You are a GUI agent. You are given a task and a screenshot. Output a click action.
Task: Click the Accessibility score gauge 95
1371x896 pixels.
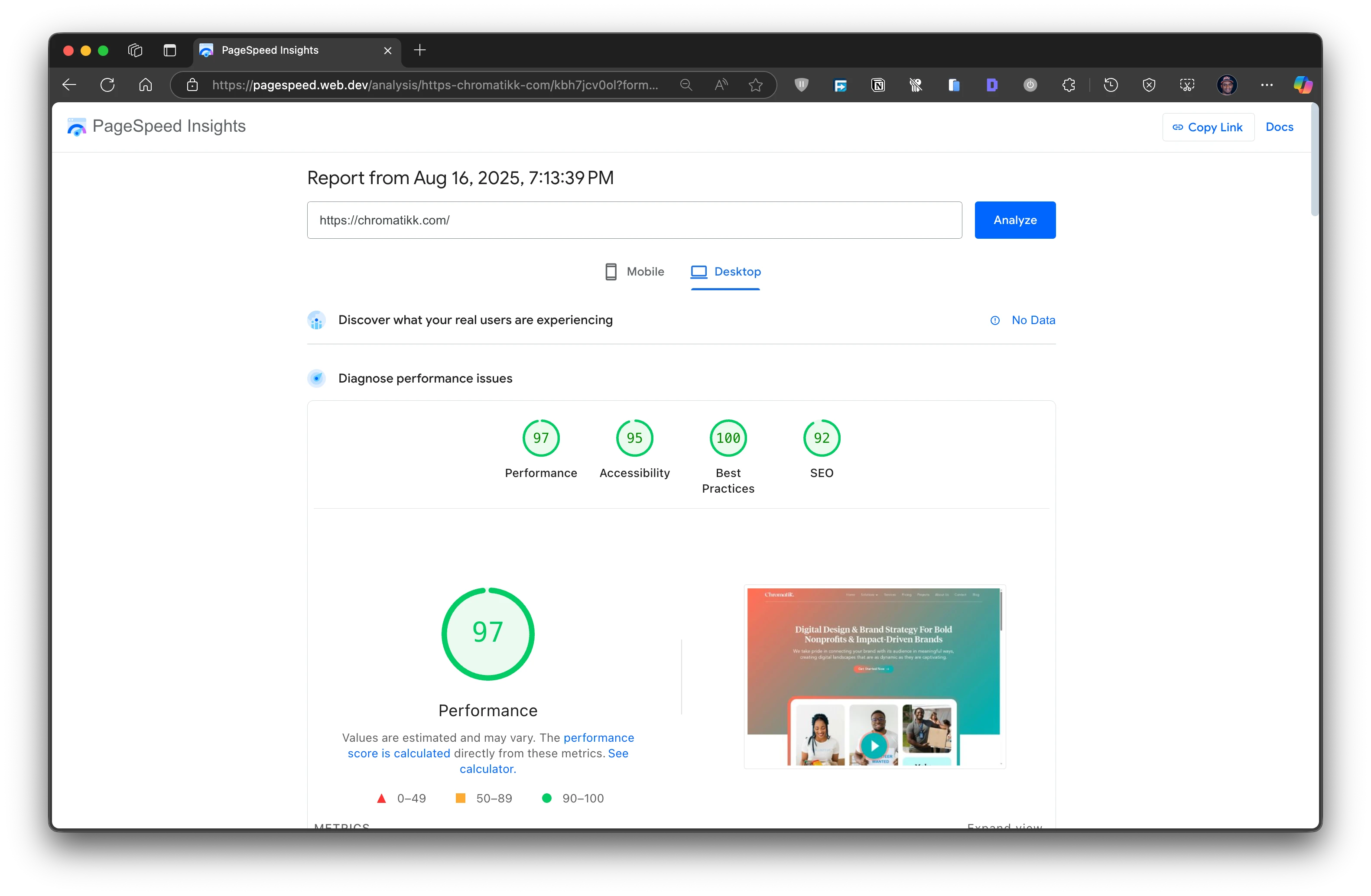click(x=634, y=438)
